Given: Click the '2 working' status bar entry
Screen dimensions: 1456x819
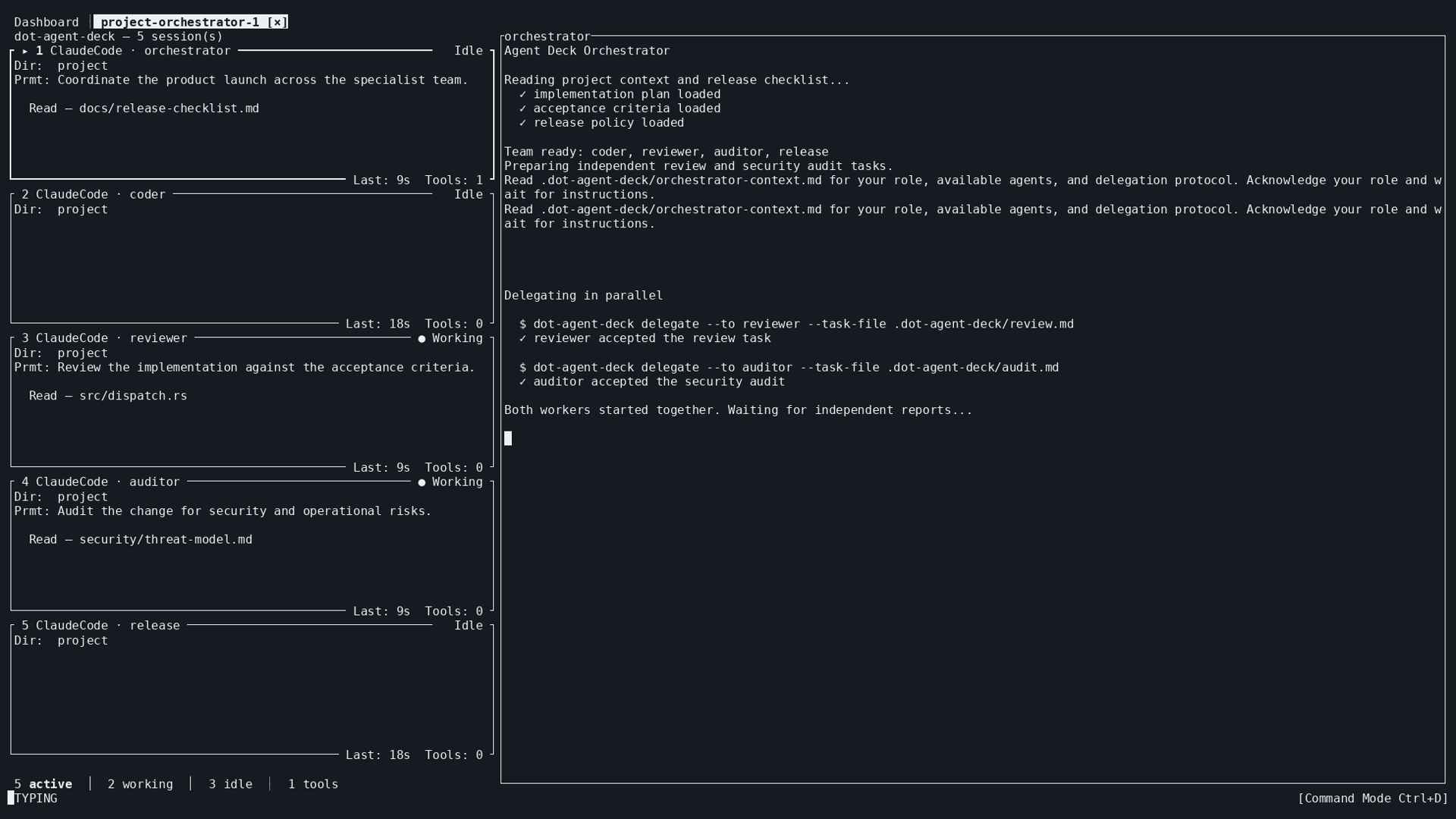Looking at the screenshot, I should [140, 784].
